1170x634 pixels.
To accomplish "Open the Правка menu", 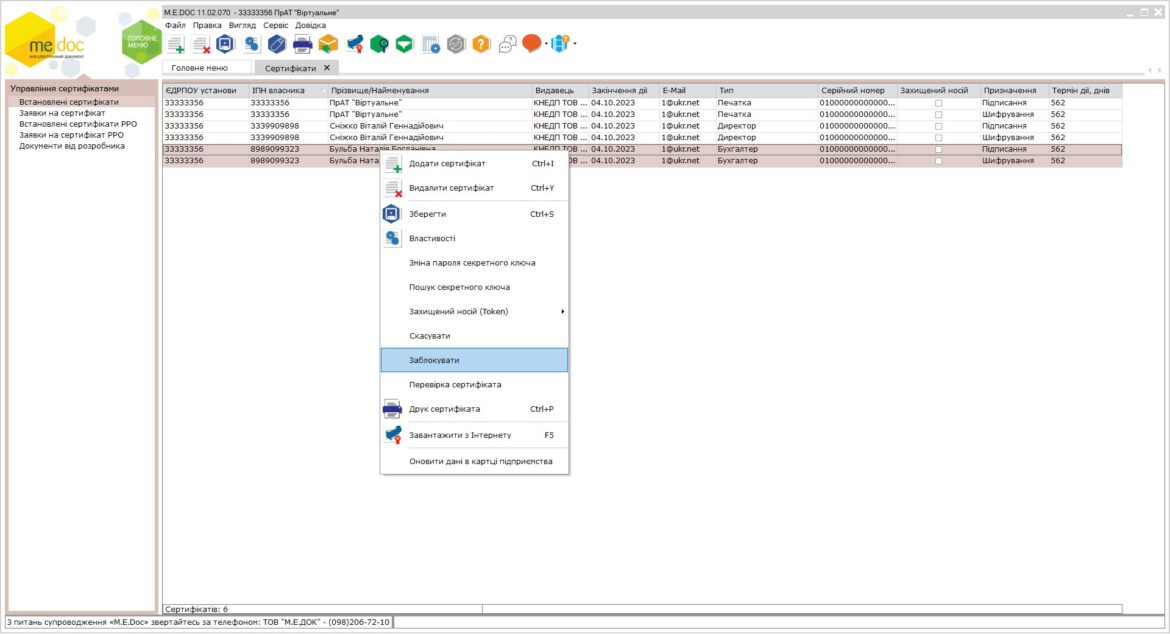I will click(207, 25).
